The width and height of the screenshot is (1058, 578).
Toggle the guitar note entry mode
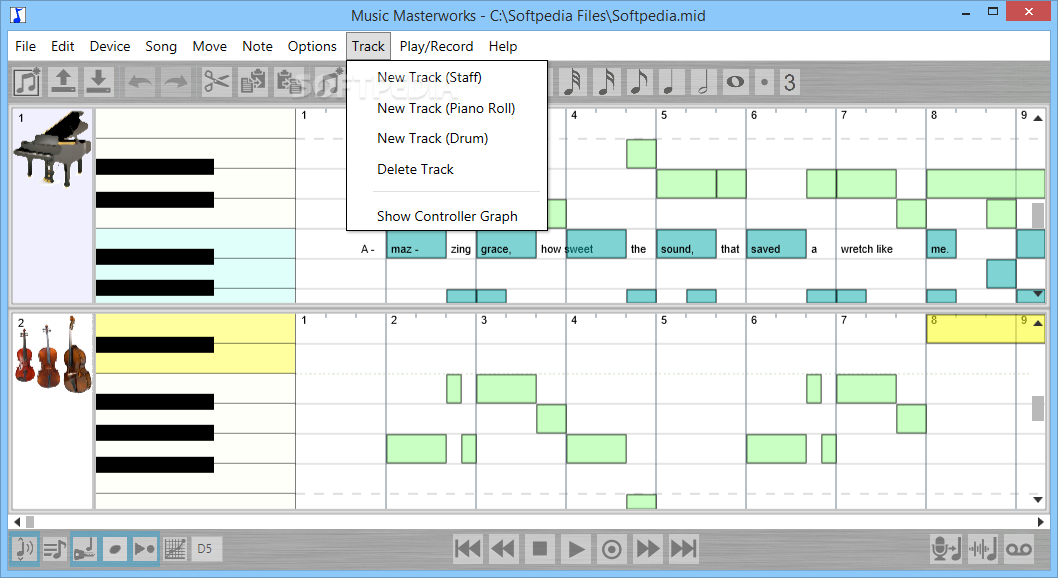click(x=85, y=549)
